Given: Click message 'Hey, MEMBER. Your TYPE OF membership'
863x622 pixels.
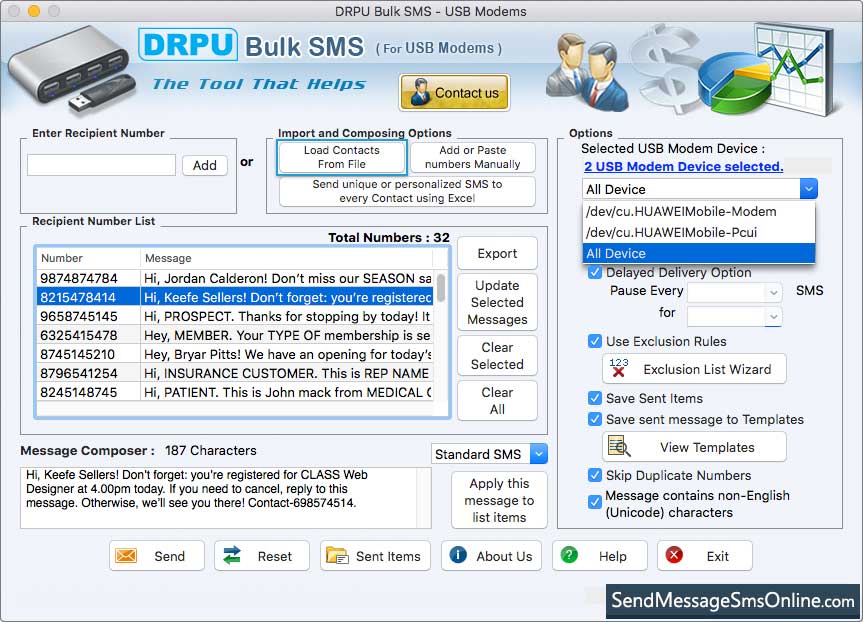Looking at the screenshot, I should coord(287,335).
